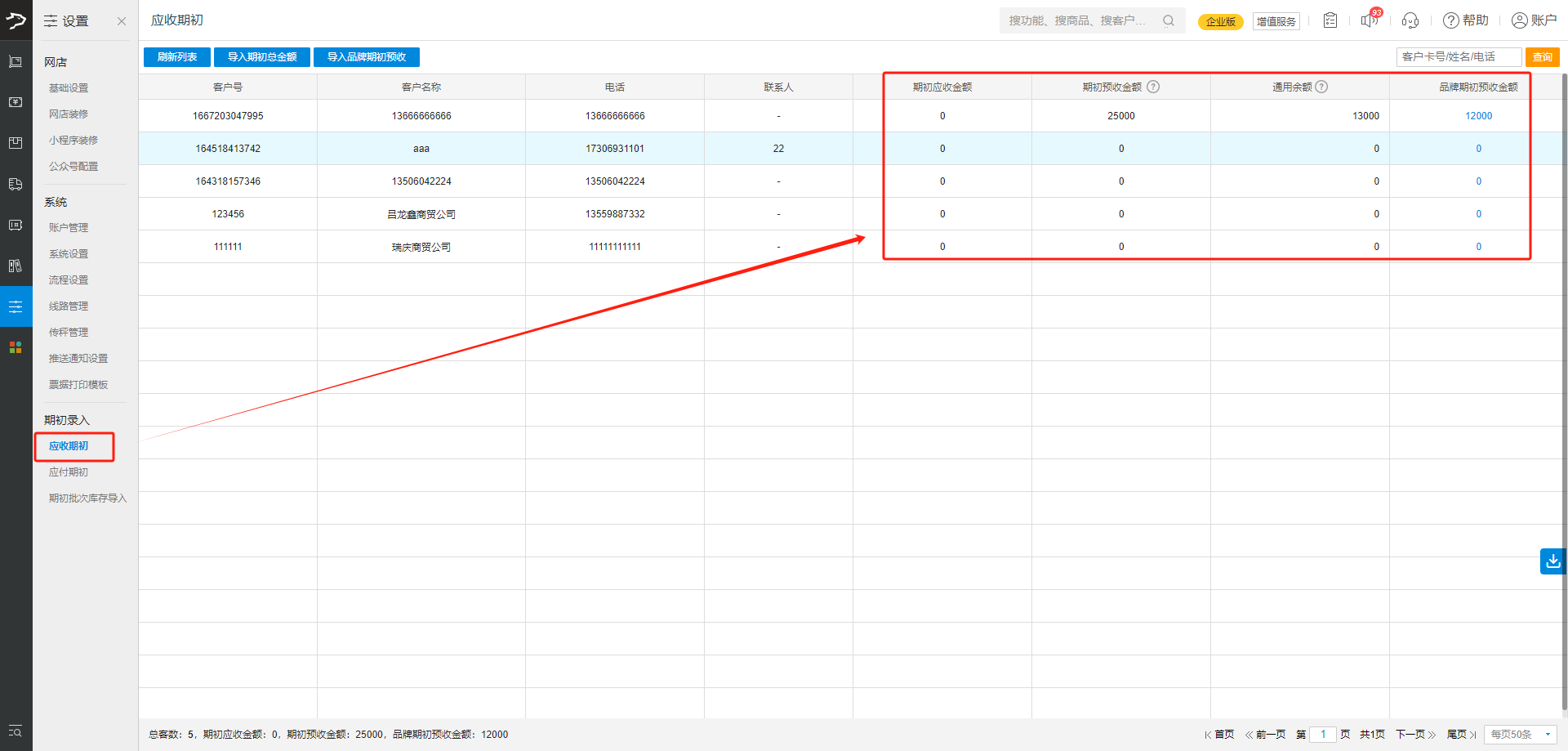Viewport: 1568px width, 751px height.
Task: Click the notification speaker icon with badge
Action: pyautogui.click(x=1370, y=20)
